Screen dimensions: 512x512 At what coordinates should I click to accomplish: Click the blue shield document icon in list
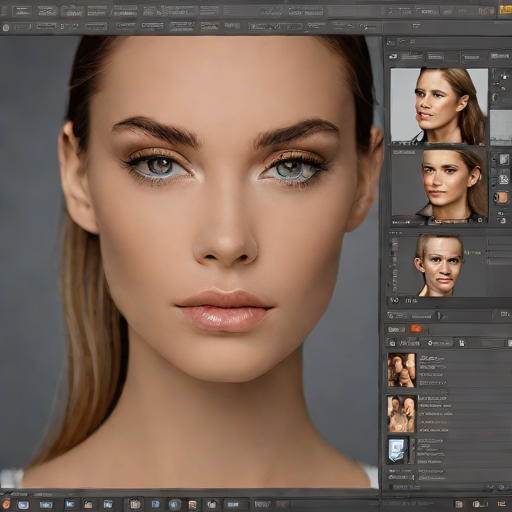(x=397, y=450)
